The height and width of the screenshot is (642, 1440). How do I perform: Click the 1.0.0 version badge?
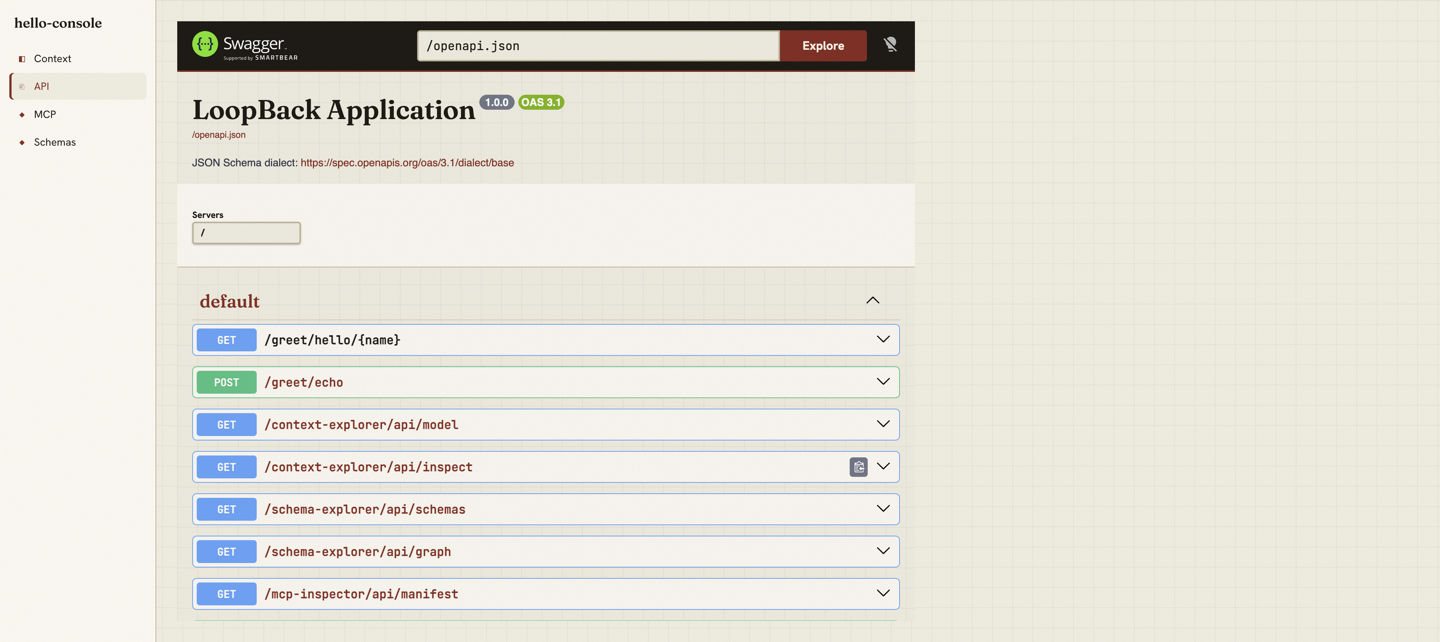(x=497, y=102)
